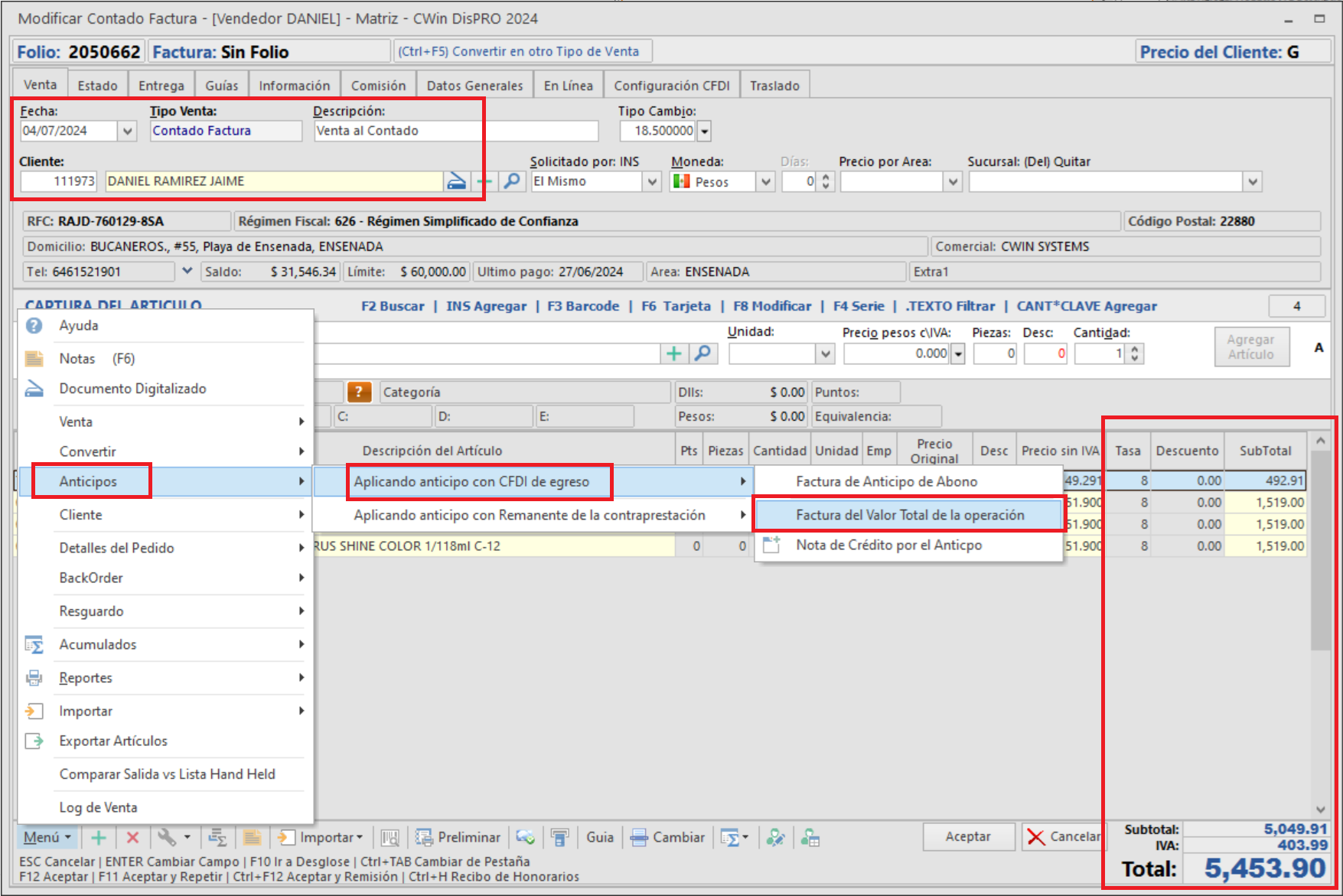Switch to the Entrega tab
This screenshot has height=896, width=1343.
coord(161,85)
